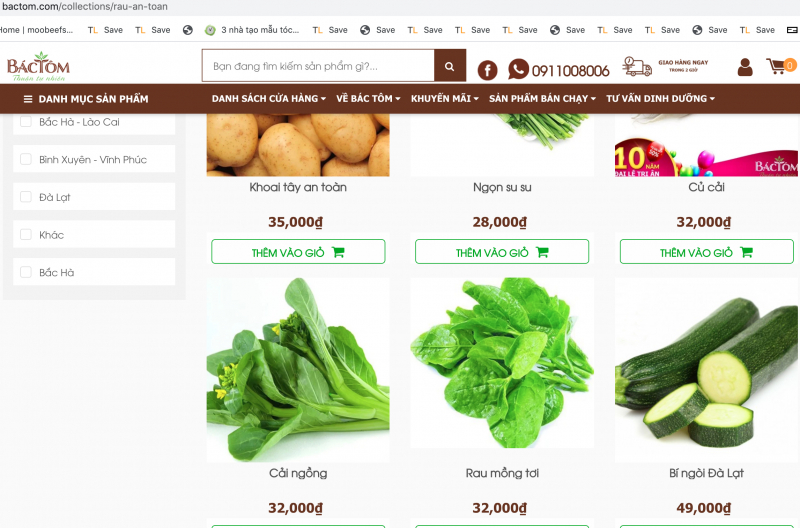Click the Bác Tôm logo
Viewport: 800px width, 528px height.
38,66
